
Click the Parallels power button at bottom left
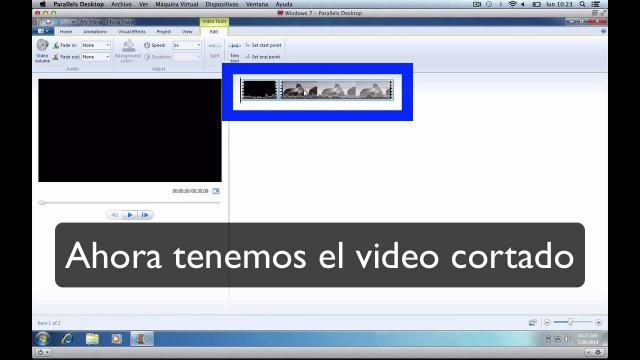[x=42, y=352]
